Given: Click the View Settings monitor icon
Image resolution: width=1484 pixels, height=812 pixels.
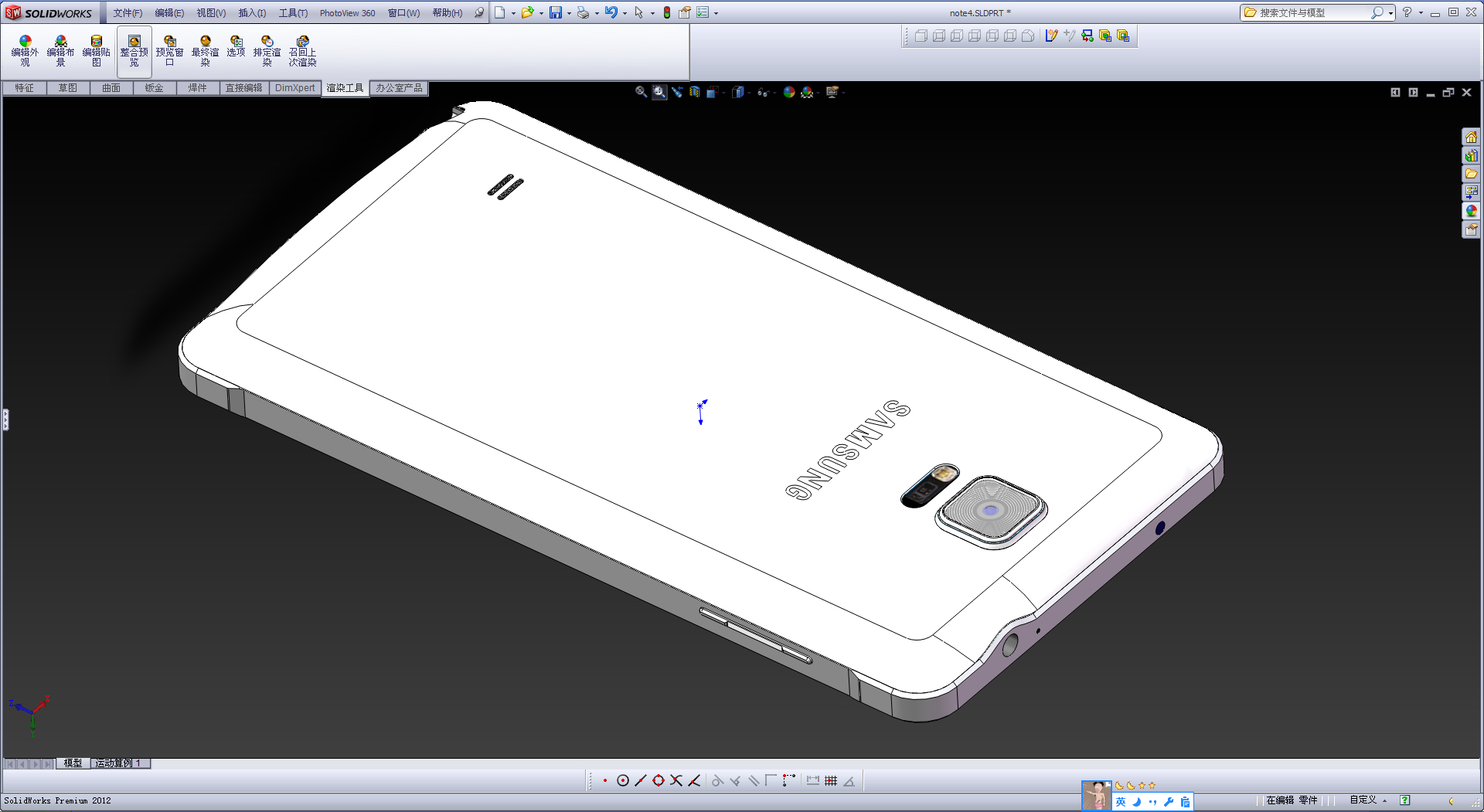Looking at the screenshot, I should click(832, 92).
